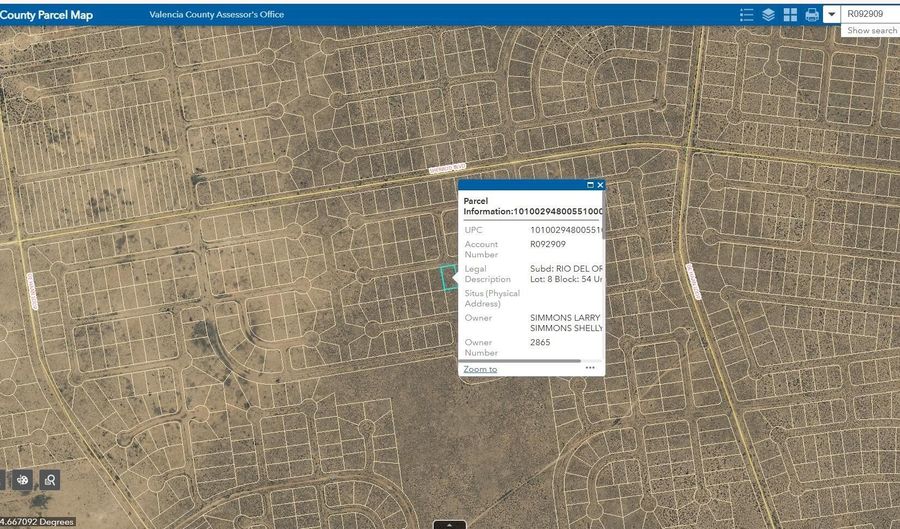Expand the search source dropdown arrow

click(831, 14)
